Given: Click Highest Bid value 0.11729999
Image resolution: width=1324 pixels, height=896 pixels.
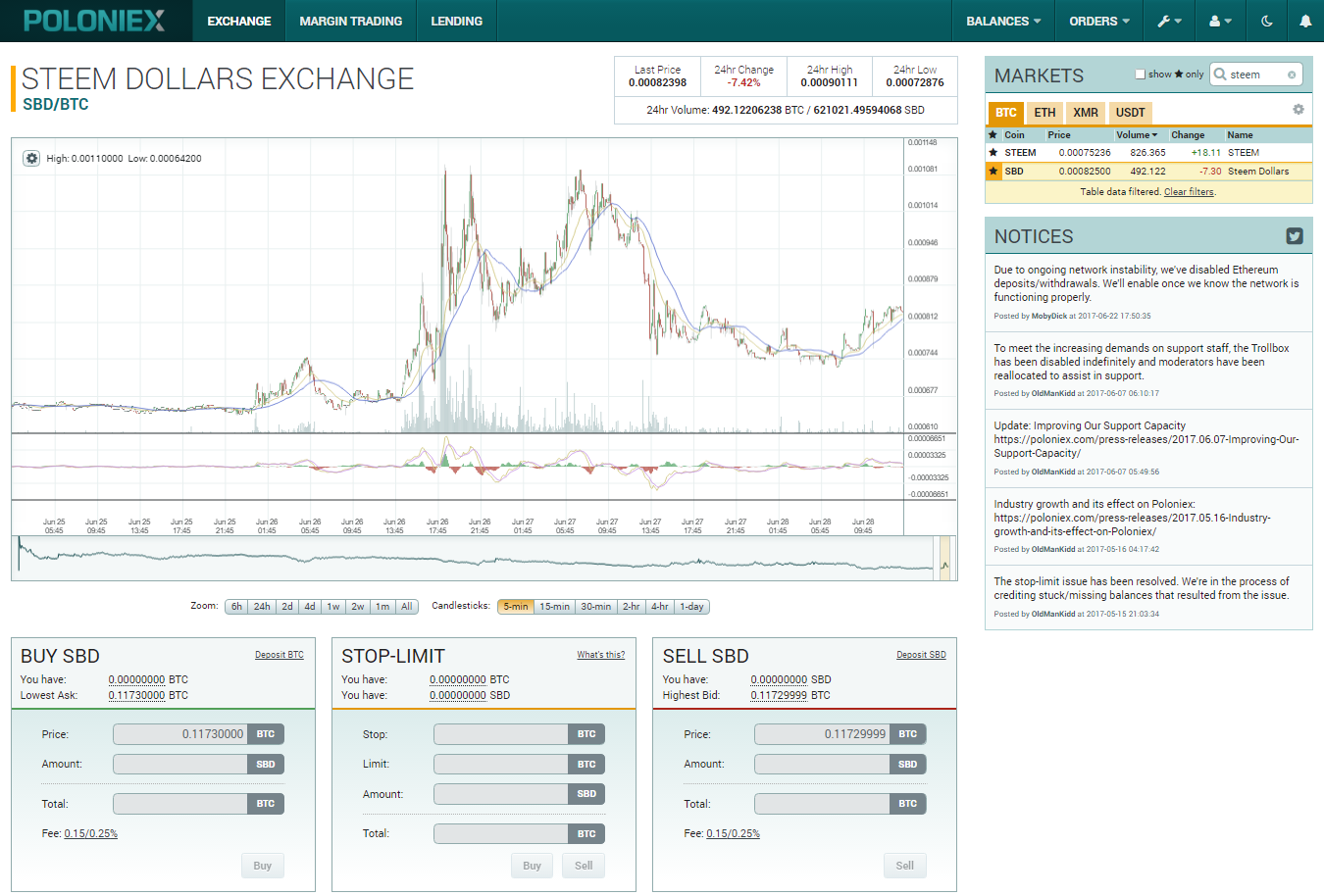Looking at the screenshot, I should tap(779, 695).
